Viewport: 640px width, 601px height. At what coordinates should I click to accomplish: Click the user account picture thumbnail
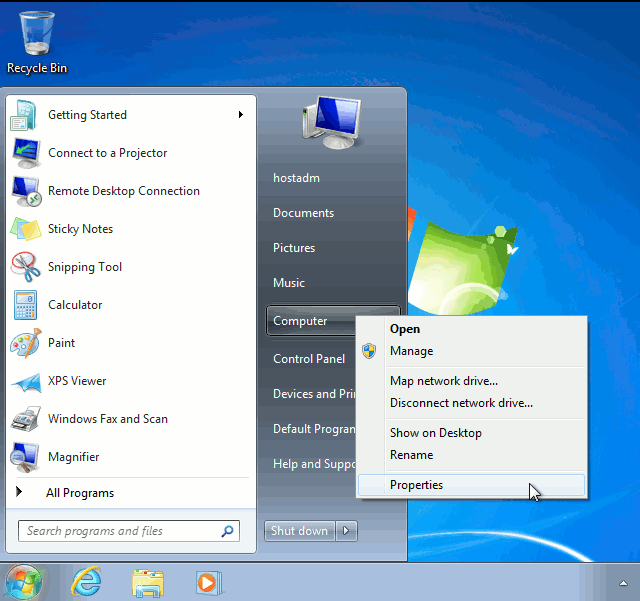click(x=331, y=121)
